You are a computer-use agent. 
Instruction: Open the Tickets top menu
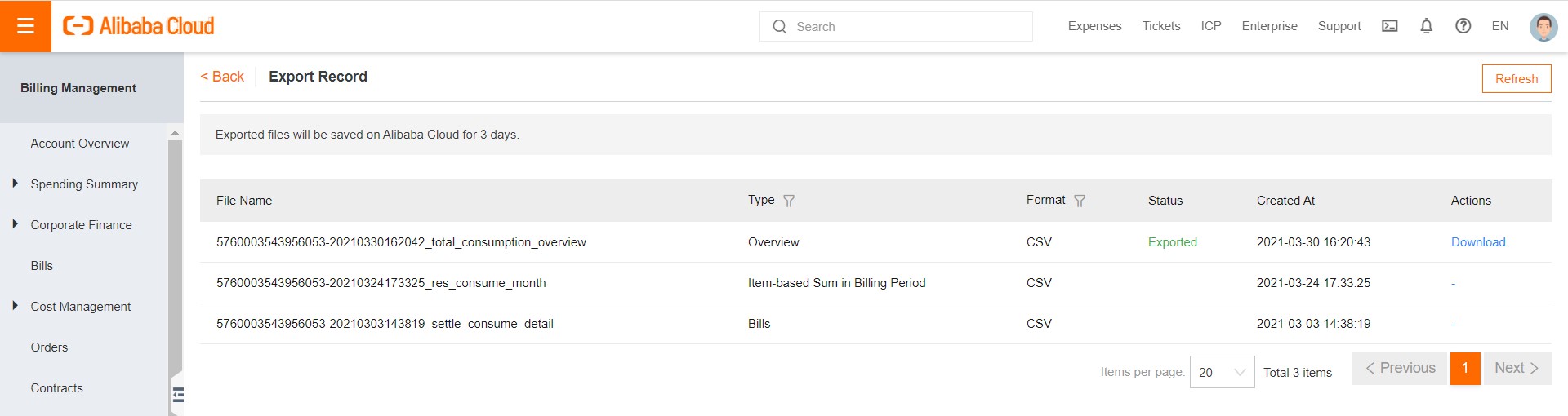[x=1160, y=26]
